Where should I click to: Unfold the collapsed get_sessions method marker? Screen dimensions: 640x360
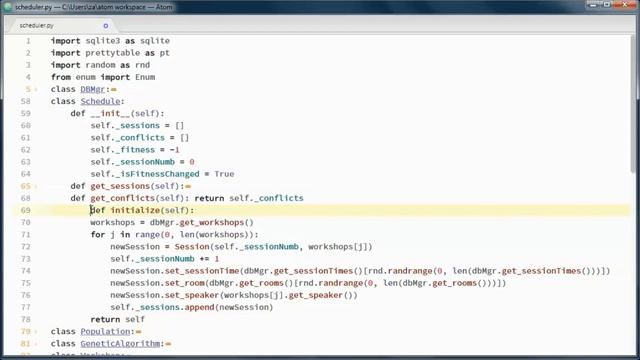(188, 186)
